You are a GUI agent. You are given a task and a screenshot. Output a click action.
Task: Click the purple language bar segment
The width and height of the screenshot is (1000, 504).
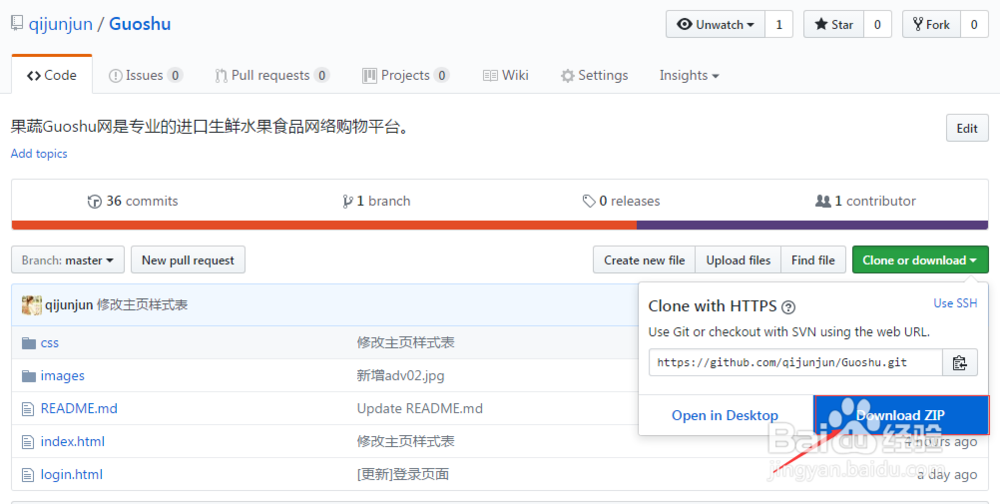click(812, 225)
